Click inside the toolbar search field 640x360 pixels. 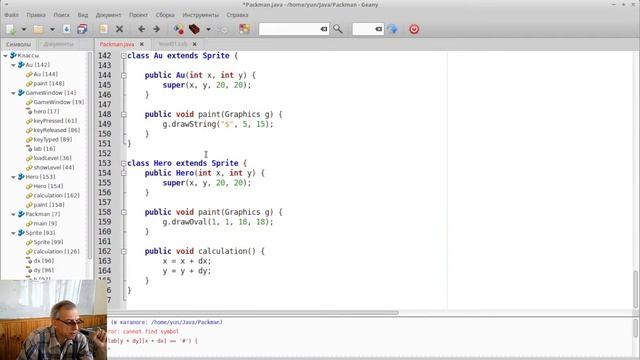click(x=289, y=29)
